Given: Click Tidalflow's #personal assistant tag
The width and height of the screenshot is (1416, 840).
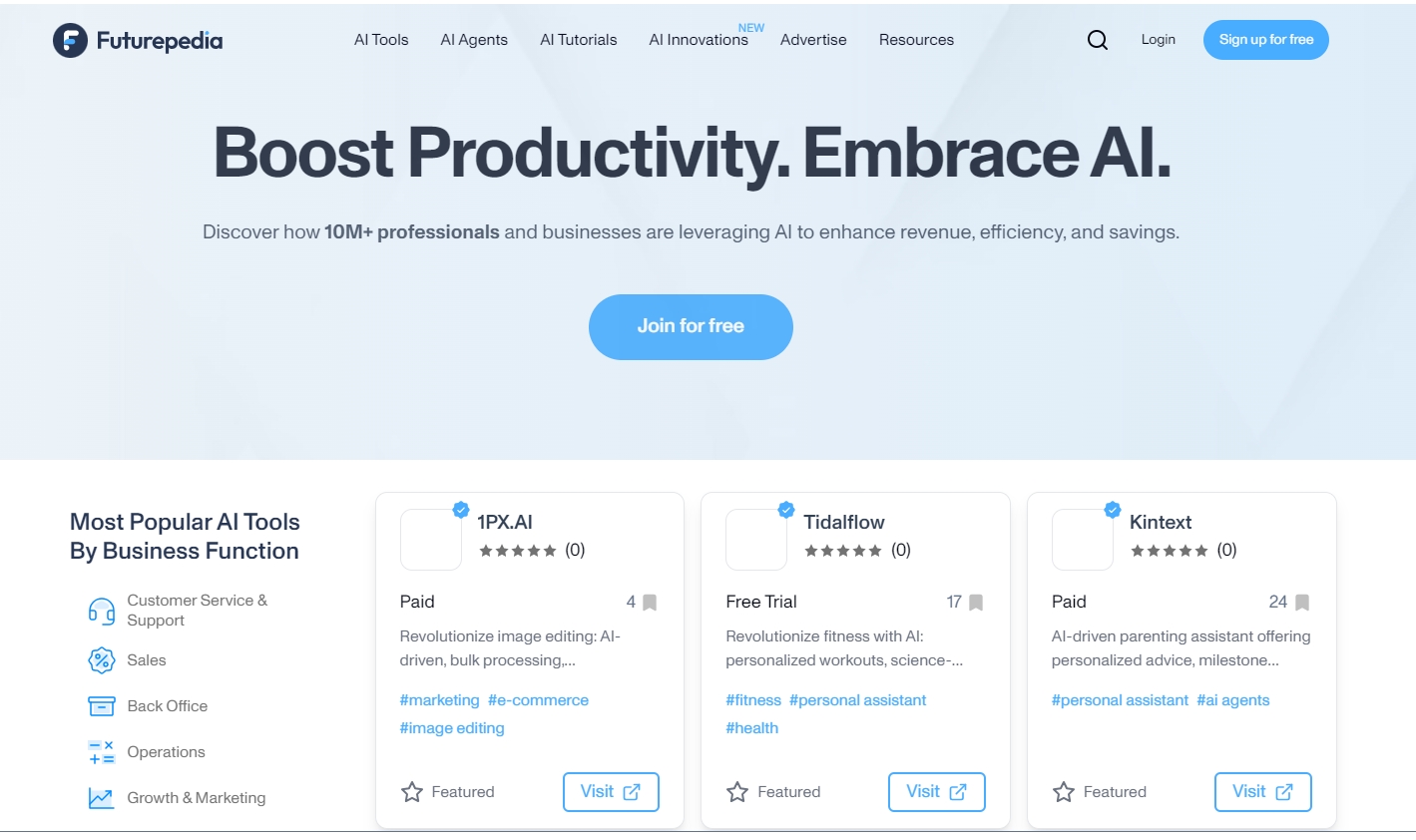Looking at the screenshot, I should pos(857,700).
